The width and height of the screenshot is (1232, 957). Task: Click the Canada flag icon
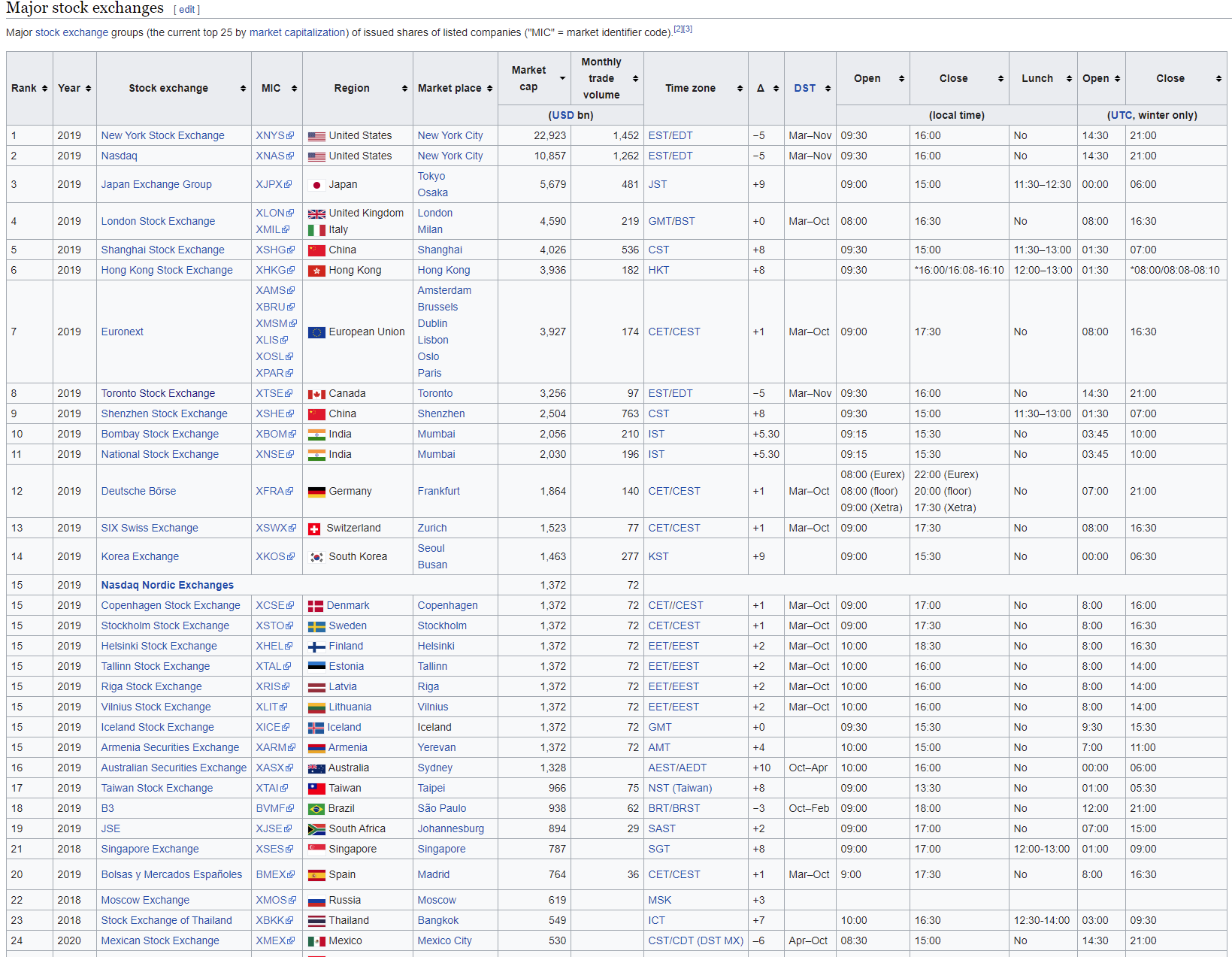(316, 394)
